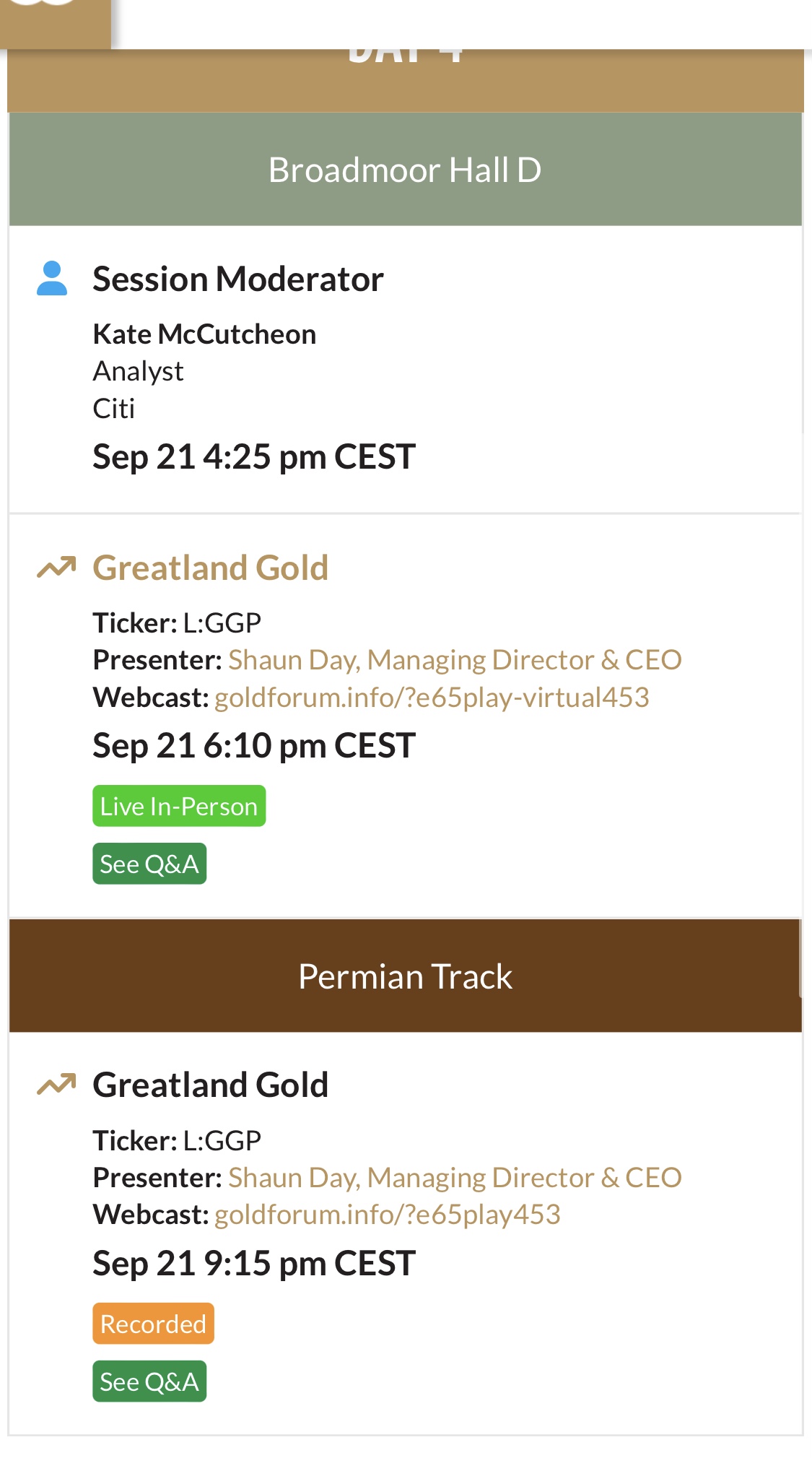Click the trending arrow icon in Permian Track
The image size is (812, 1458).
click(56, 1085)
